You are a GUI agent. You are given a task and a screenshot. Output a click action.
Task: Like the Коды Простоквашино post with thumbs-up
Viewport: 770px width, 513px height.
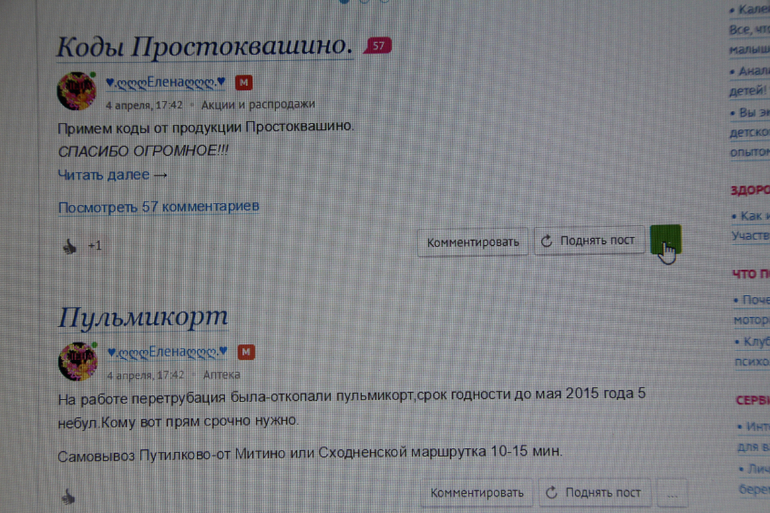[x=69, y=246]
